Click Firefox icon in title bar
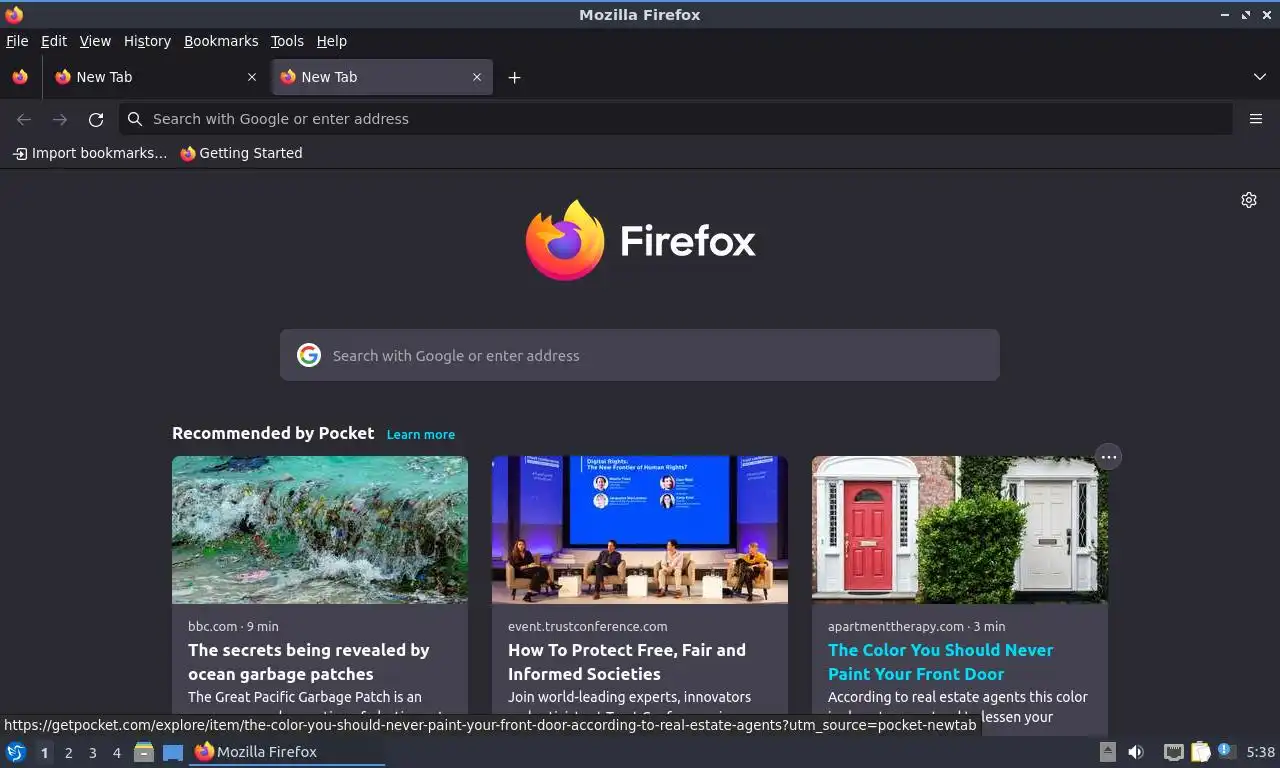This screenshot has height=768, width=1280. [x=14, y=15]
